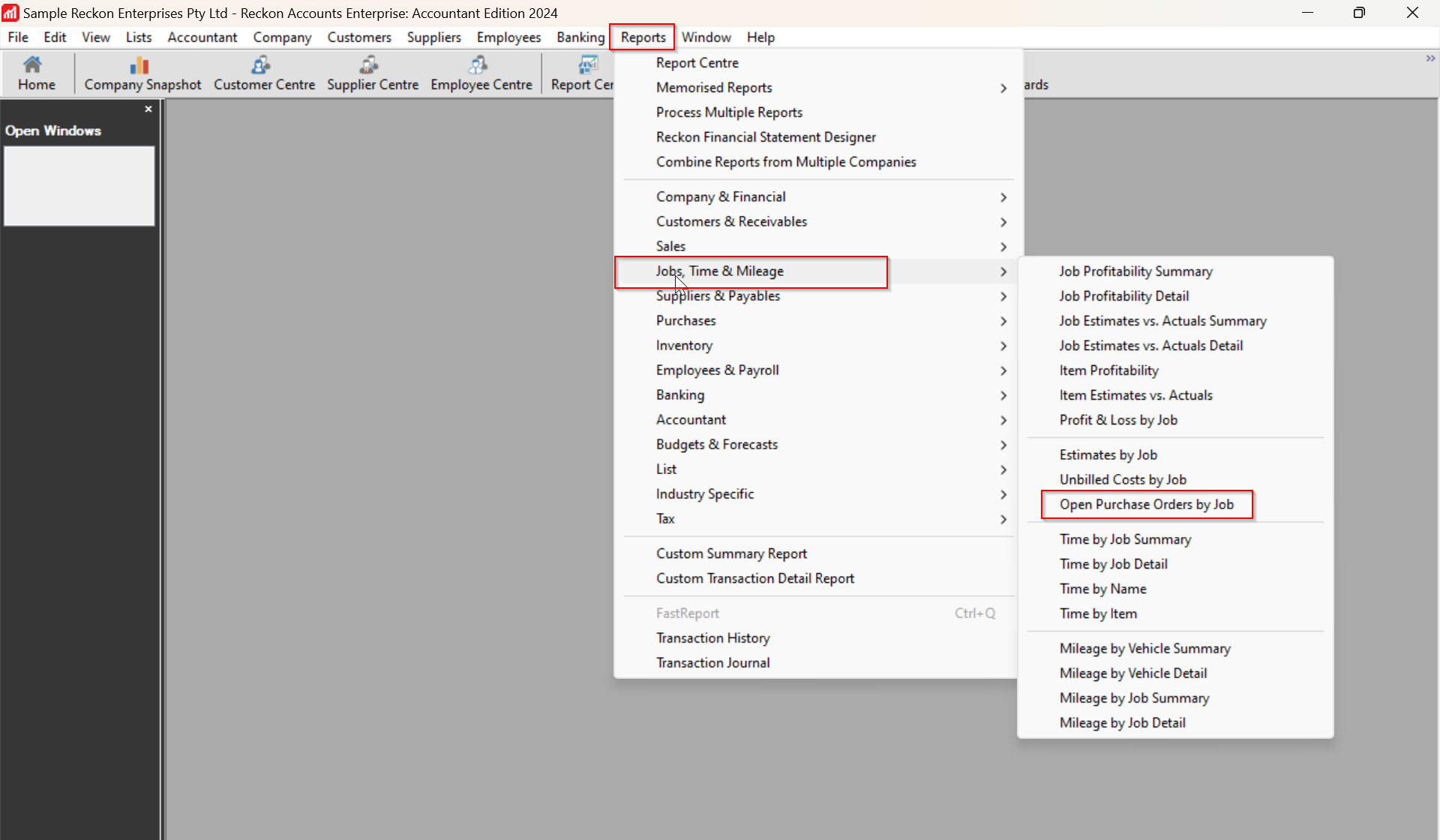Open the Employees menu
Image resolution: width=1440 pixels, height=840 pixels.
pyautogui.click(x=508, y=37)
